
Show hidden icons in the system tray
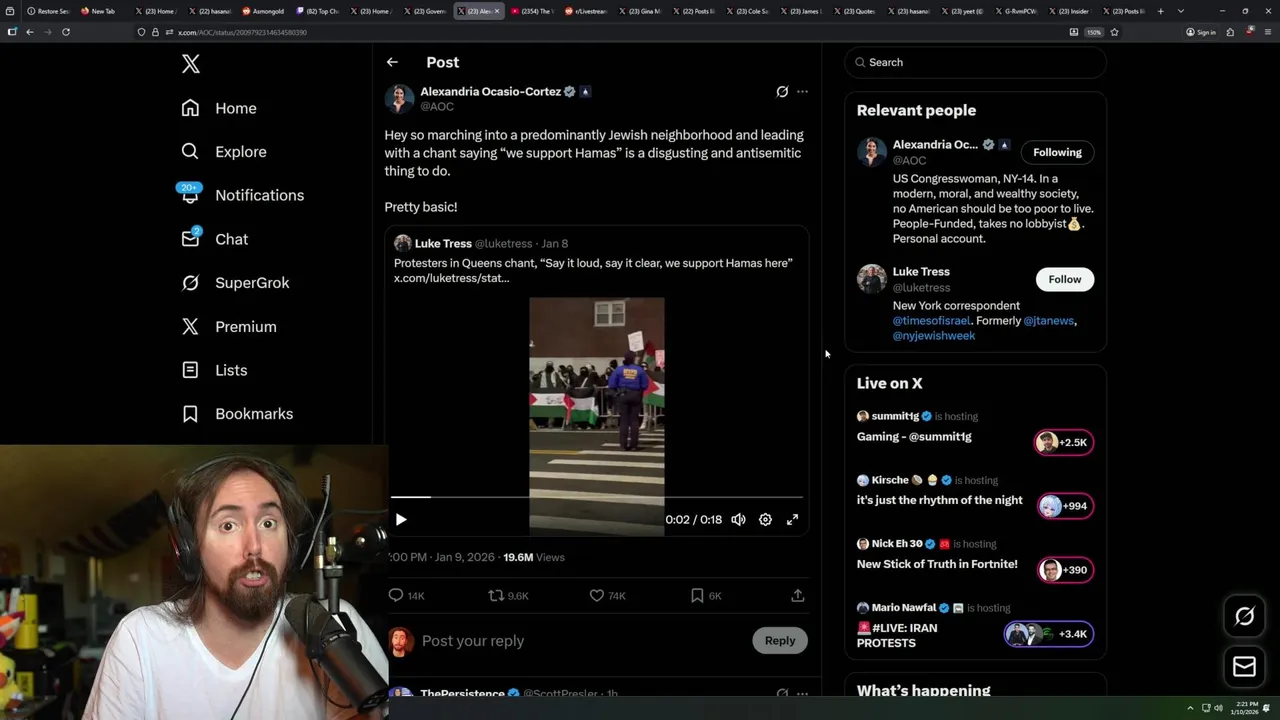point(1190,708)
